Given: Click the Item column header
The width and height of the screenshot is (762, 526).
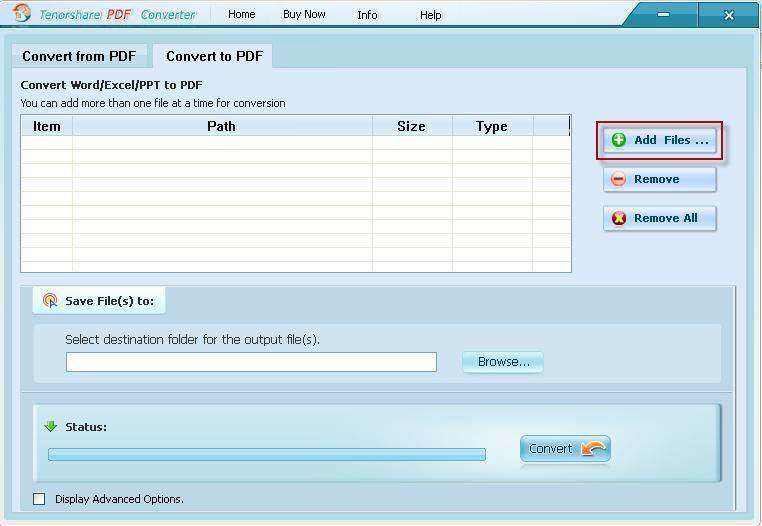Looking at the screenshot, I should pyautogui.click(x=47, y=126).
